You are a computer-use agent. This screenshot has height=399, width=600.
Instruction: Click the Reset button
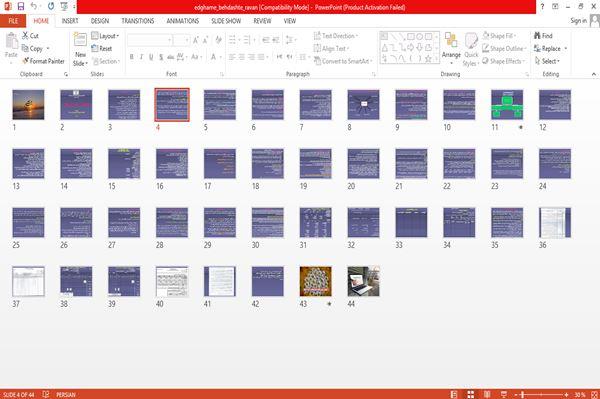(x=102, y=48)
